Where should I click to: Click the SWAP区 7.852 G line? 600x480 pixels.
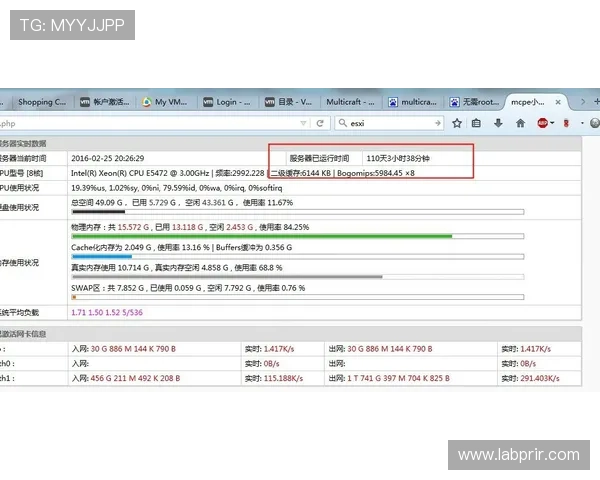click(188, 288)
